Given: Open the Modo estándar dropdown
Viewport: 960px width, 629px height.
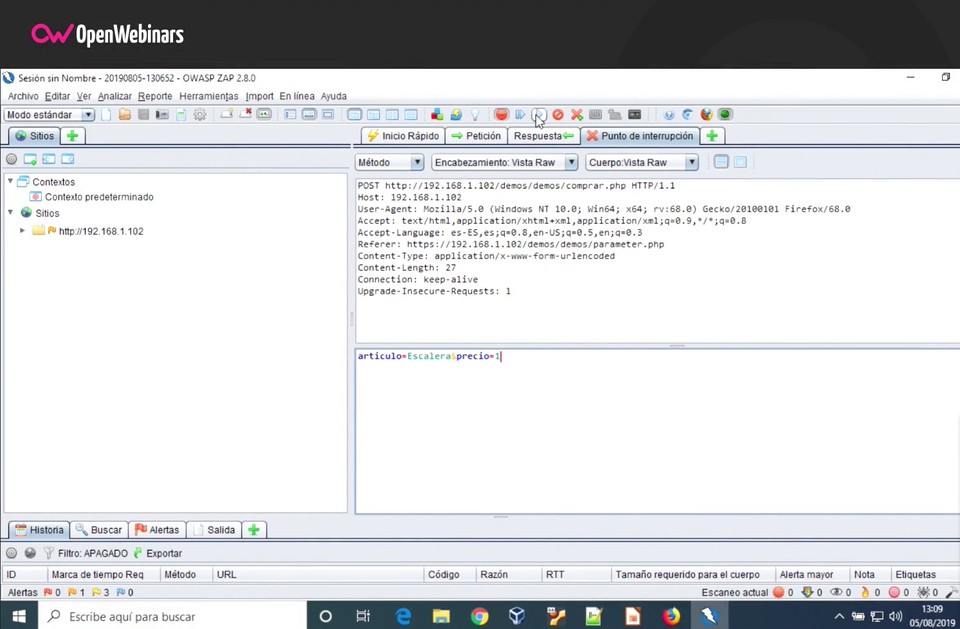Looking at the screenshot, I should coord(87,114).
